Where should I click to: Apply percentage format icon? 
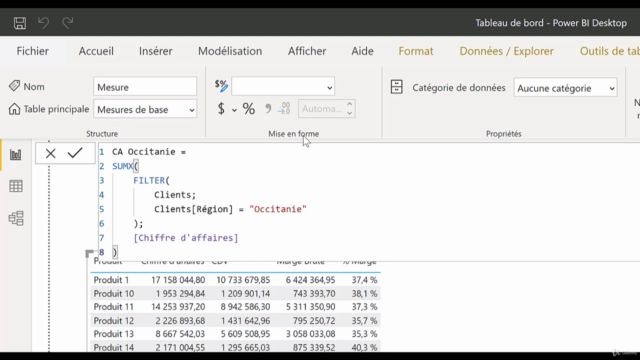click(249, 109)
